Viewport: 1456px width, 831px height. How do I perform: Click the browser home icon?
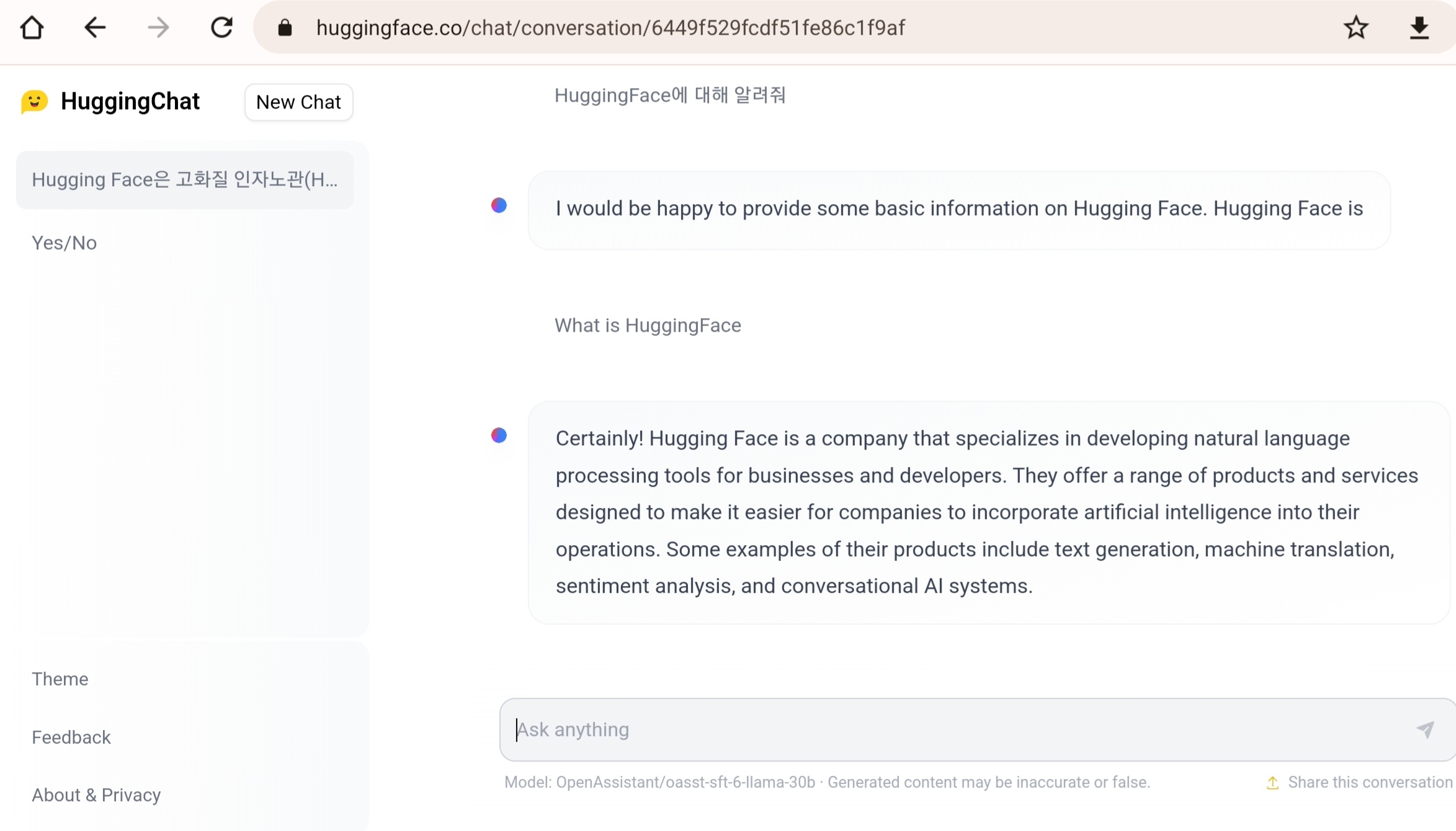pyautogui.click(x=32, y=28)
